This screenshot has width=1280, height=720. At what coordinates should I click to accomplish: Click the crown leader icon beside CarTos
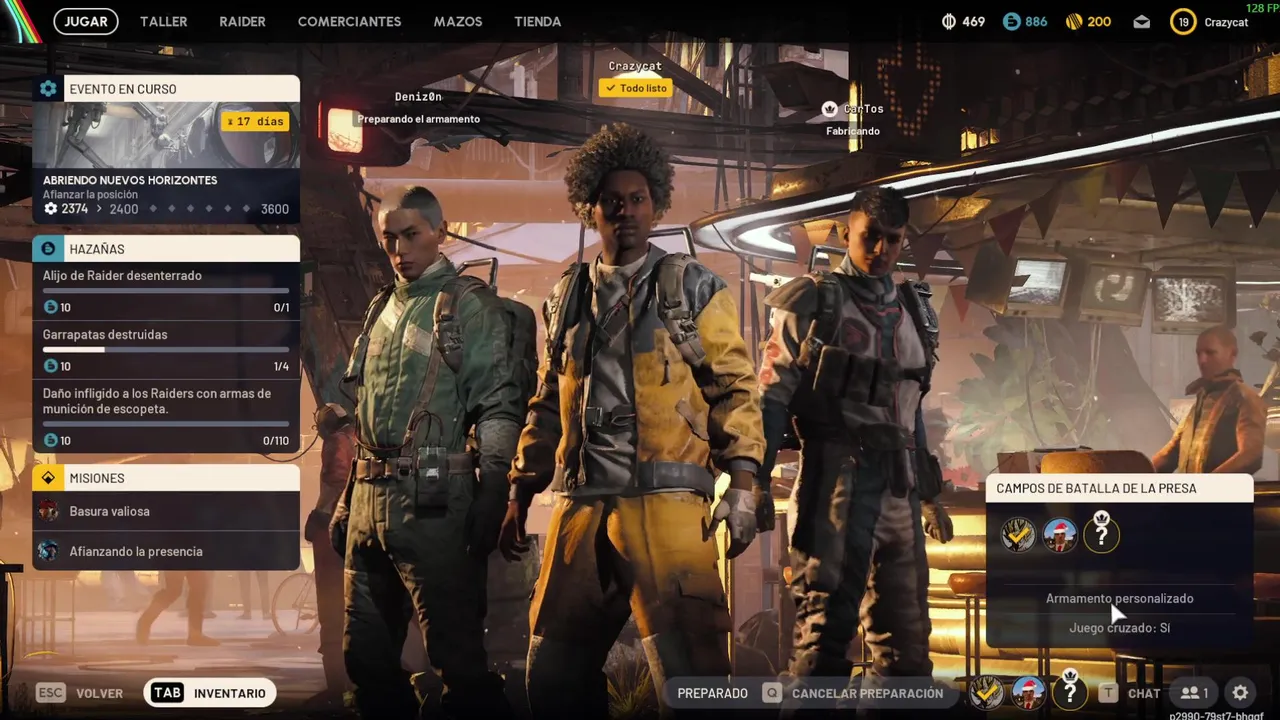point(829,108)
